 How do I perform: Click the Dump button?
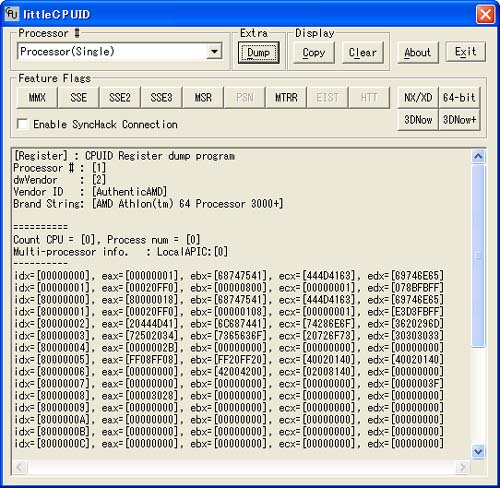[258, 52]
